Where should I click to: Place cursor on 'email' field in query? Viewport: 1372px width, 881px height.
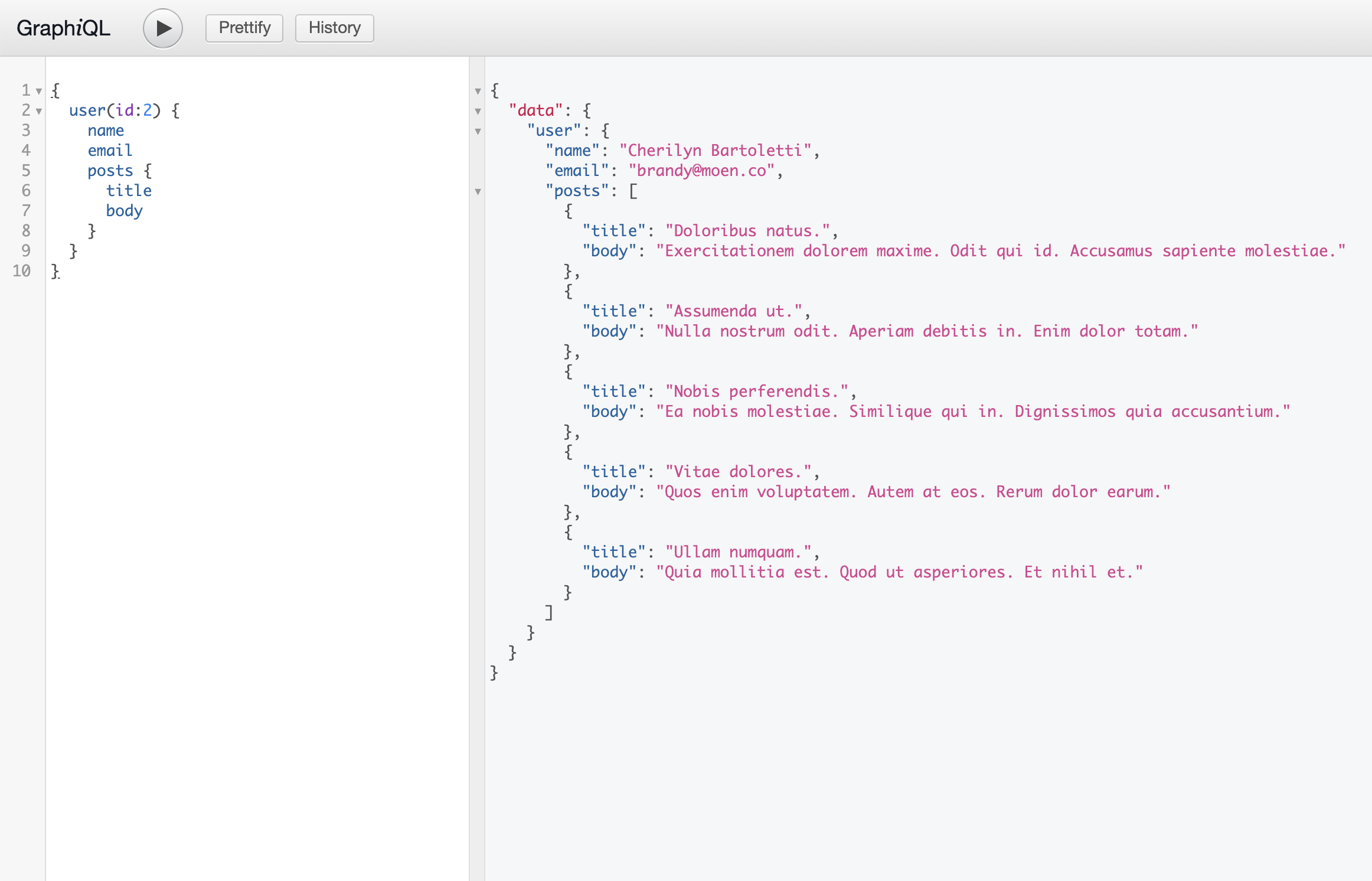click(110, 151)
